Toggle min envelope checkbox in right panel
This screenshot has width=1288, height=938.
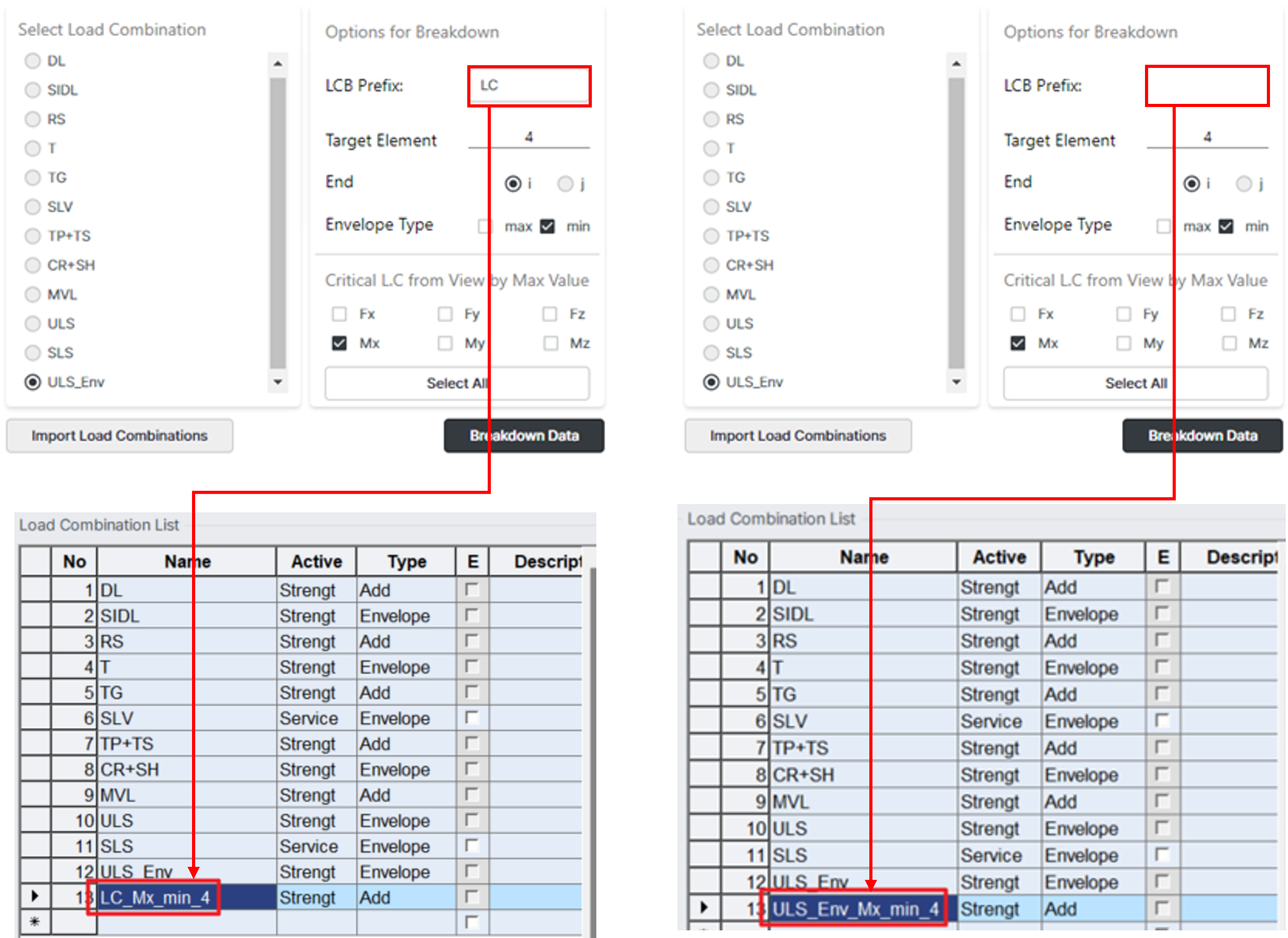coord(1226,227)
